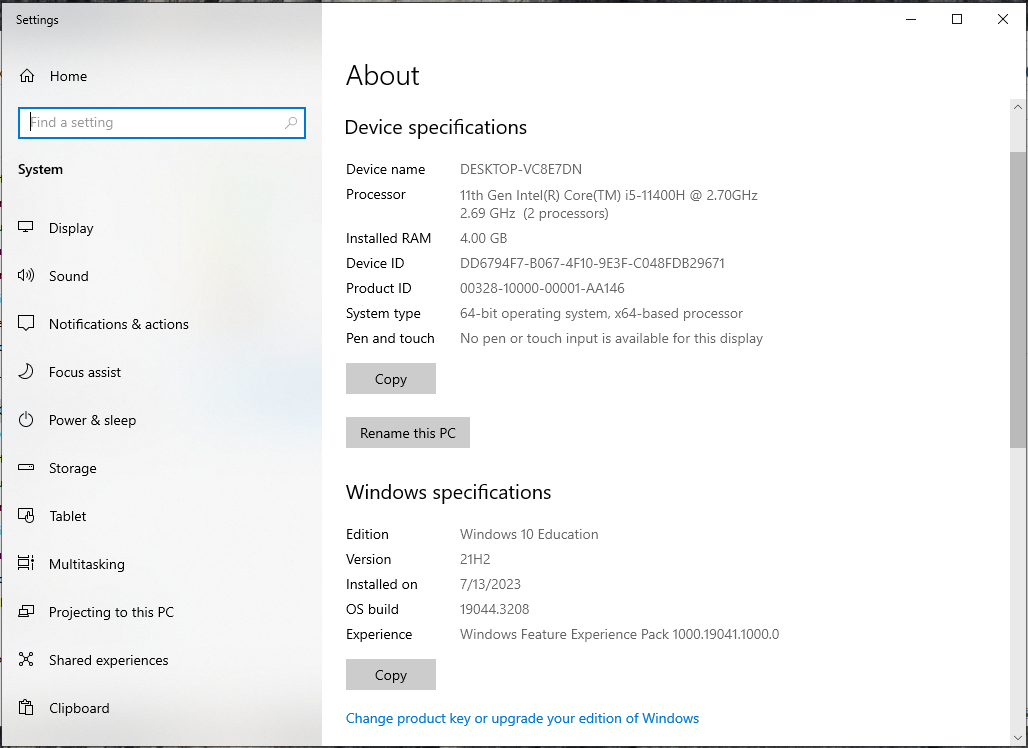Click the Device specifications heading
Viewport: 1028px width, 748px height.
click(x=435, y=127)
